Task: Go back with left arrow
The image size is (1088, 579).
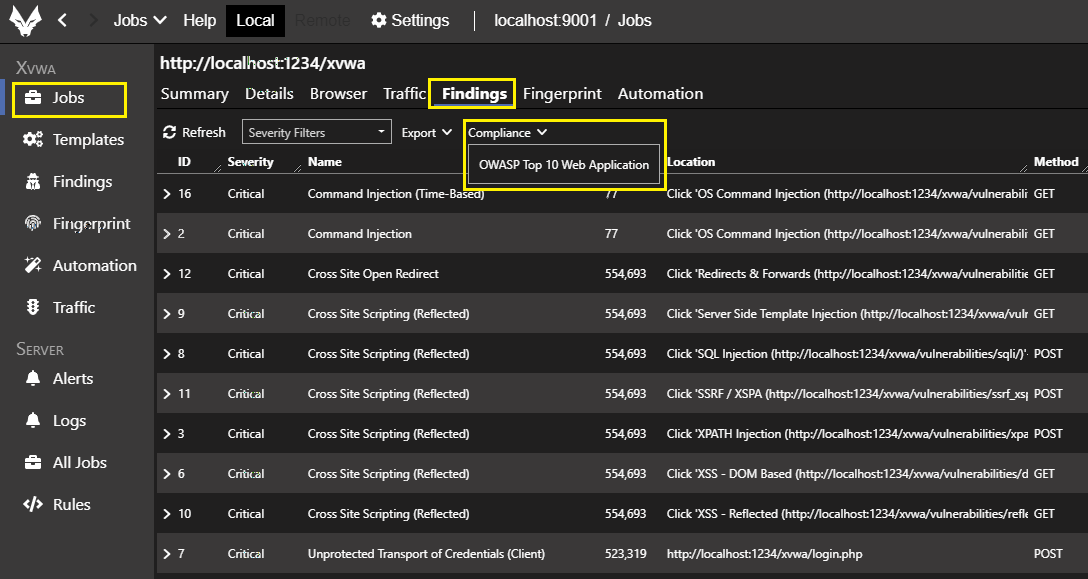Action: pos(62,20)
